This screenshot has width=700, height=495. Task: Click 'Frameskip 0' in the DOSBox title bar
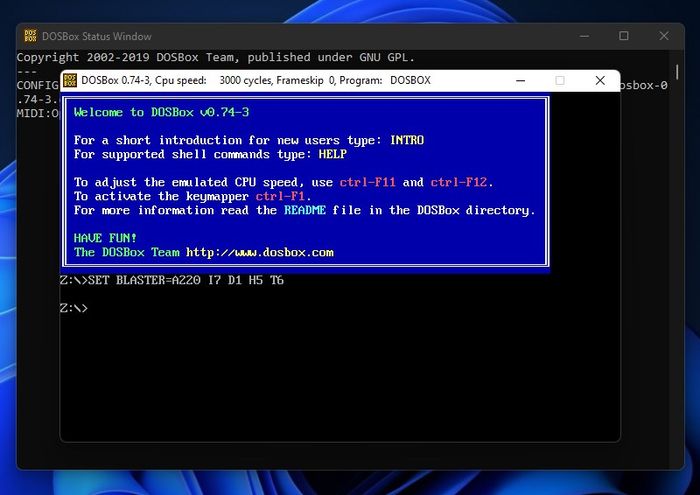pyautogui.click(x=306, y=80)
